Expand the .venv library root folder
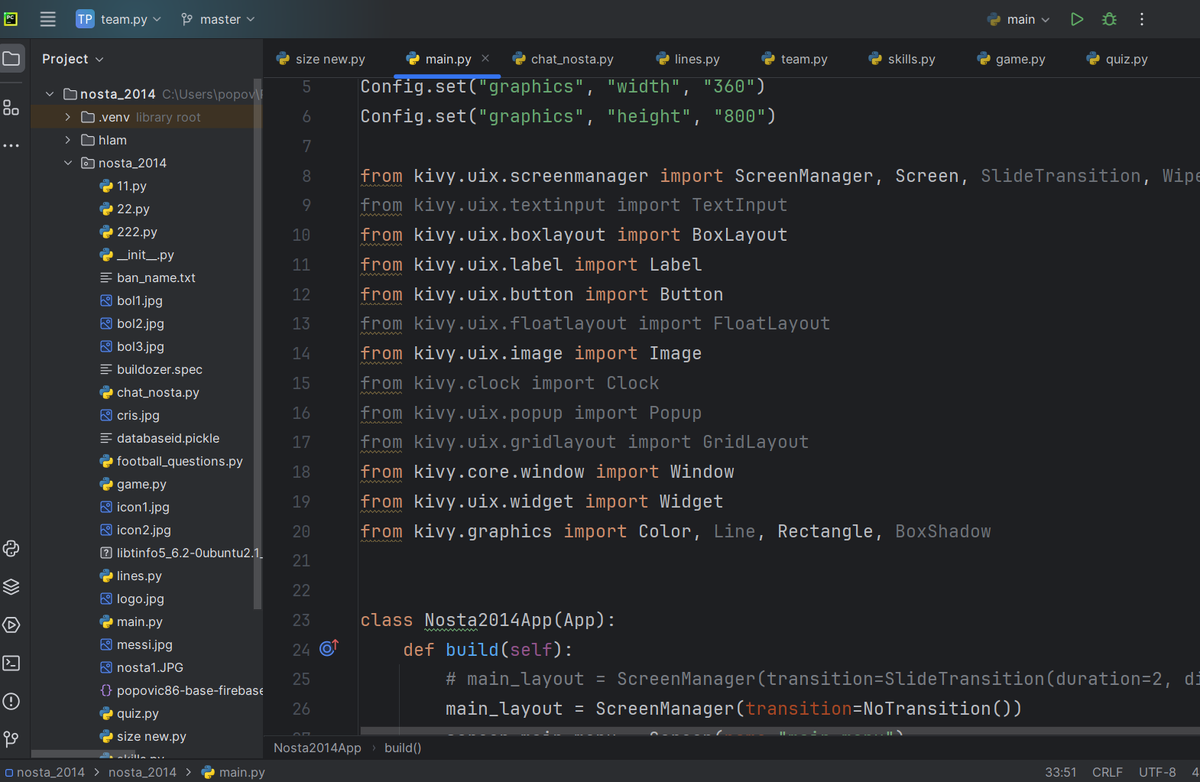The width and height of the screenshot is (1200, 782). point(67,117)
